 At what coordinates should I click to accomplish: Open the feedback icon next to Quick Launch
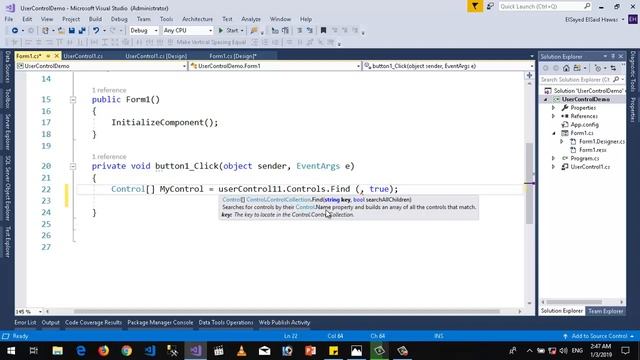[x=490, y=6]
